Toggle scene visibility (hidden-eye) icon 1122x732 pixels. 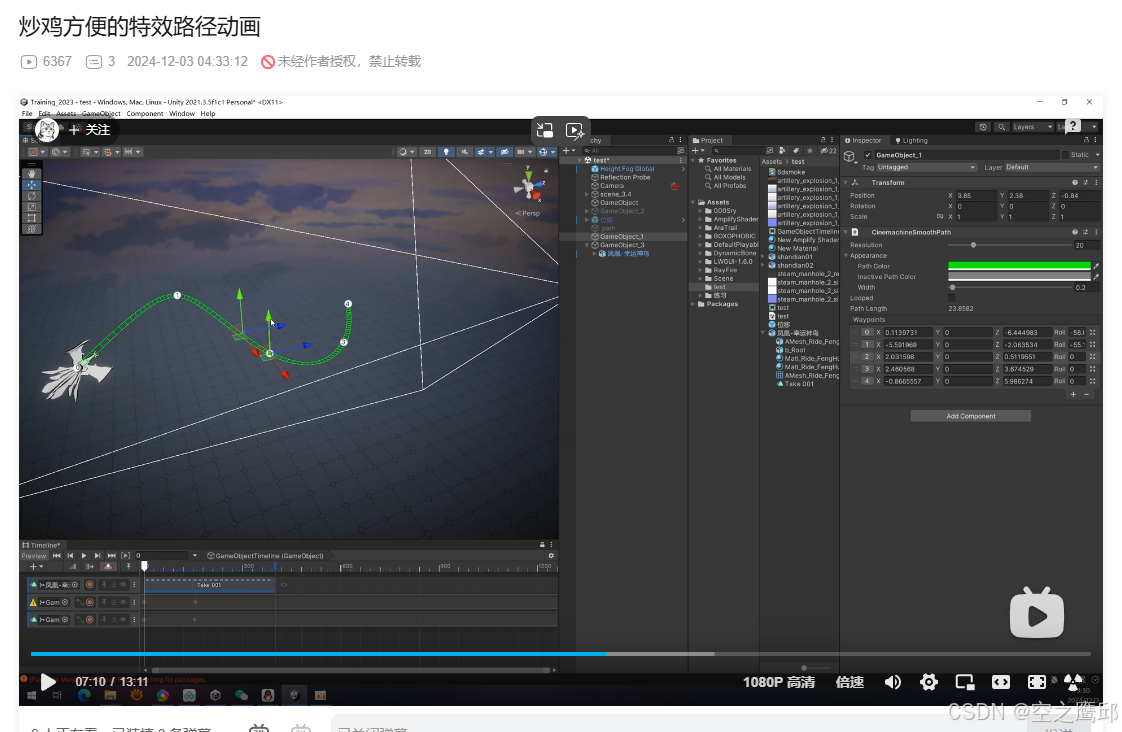504,152
